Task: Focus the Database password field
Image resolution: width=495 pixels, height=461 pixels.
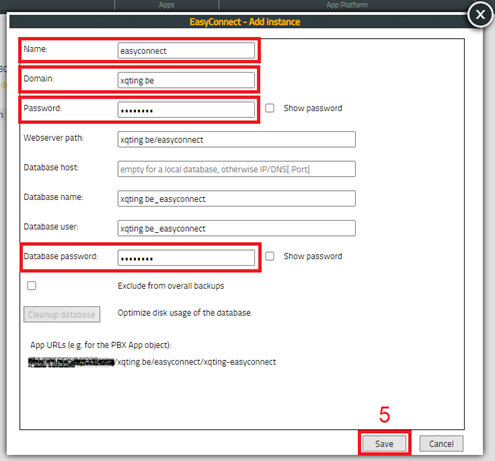Action: (x=186, y=258)
